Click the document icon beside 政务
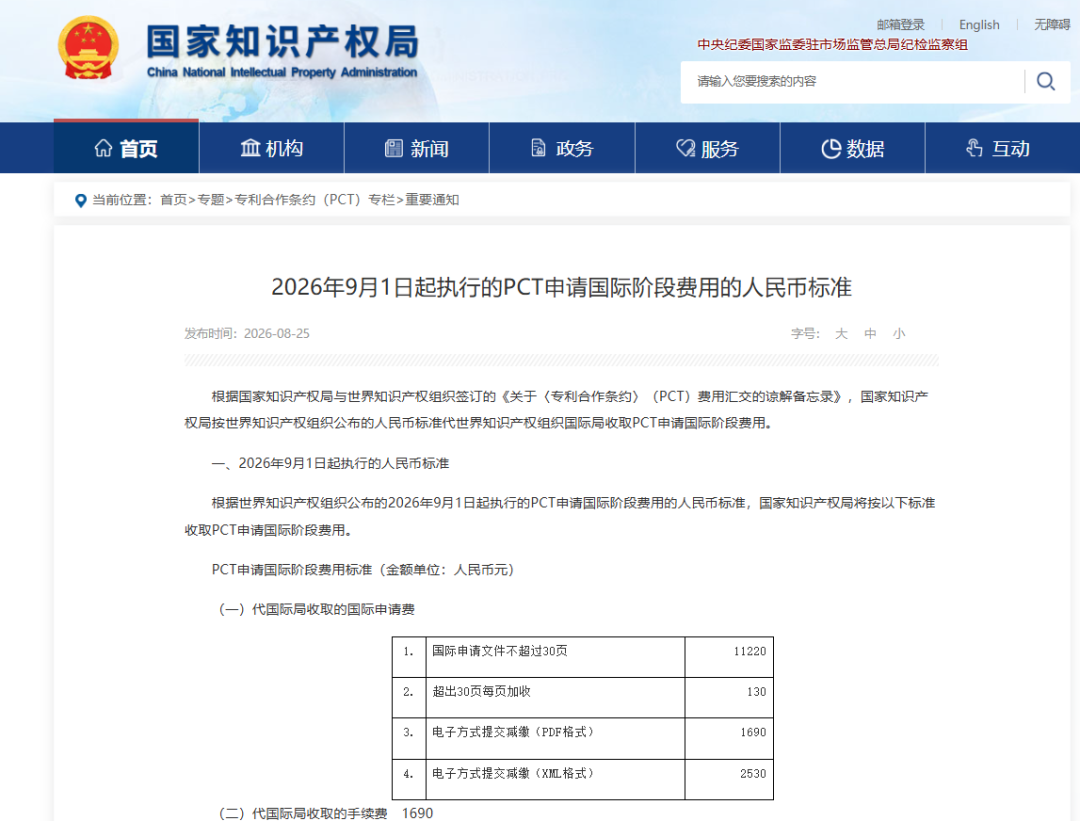 click(539, 148)
